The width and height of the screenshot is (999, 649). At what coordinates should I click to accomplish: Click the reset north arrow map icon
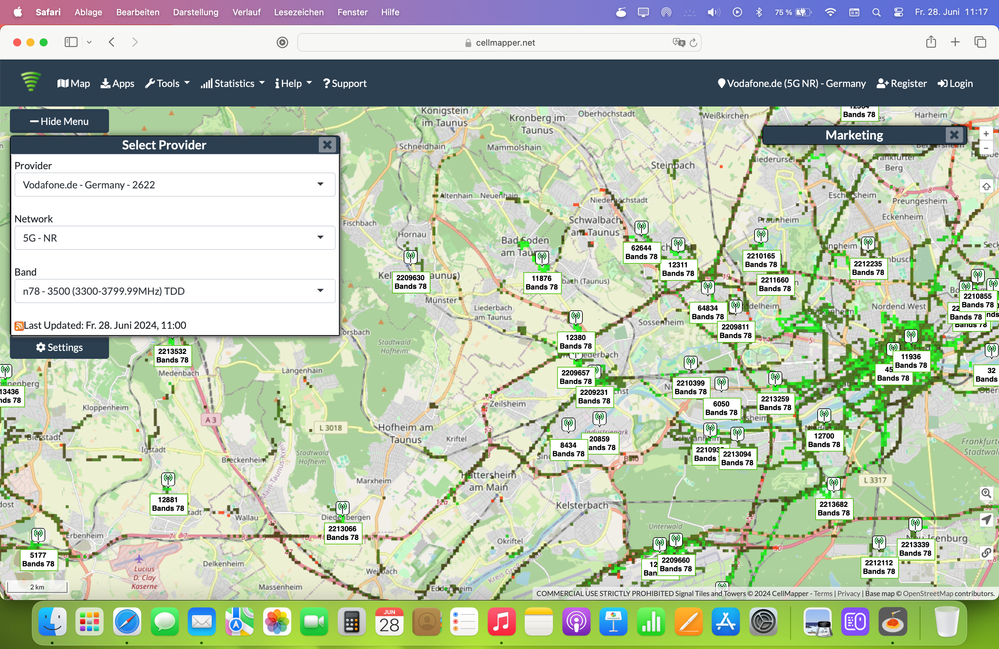(986, 187)
